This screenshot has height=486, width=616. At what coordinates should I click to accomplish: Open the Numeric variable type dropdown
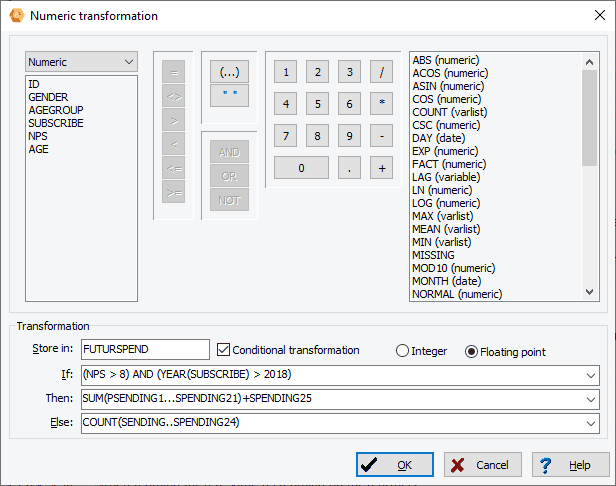tap(82, 62)
